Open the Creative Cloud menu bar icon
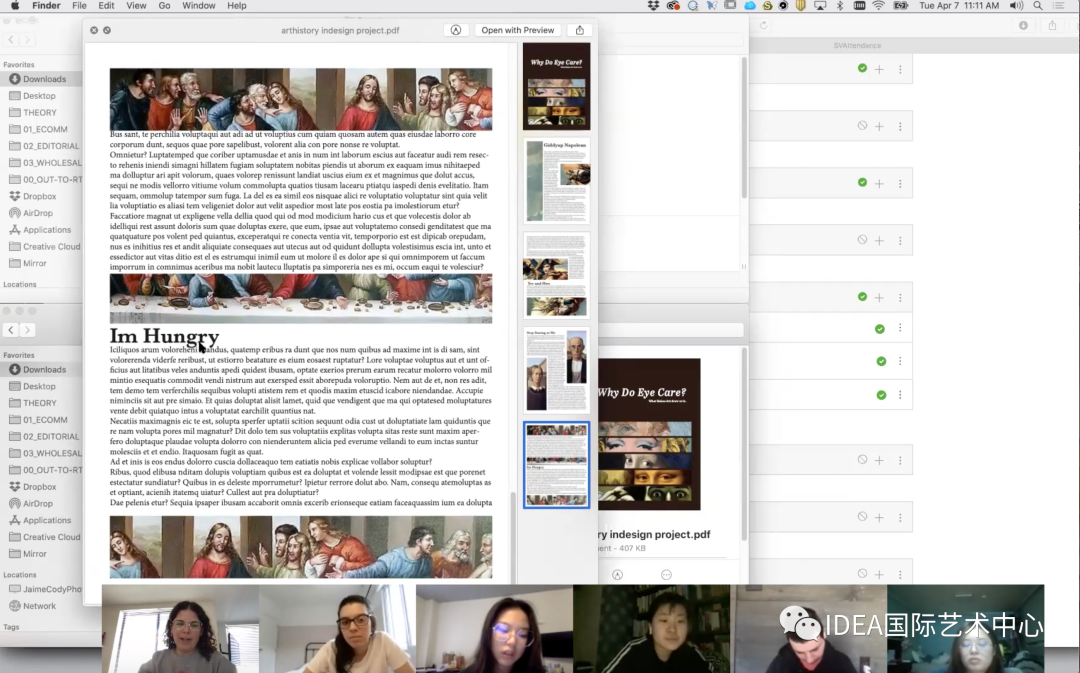 (x=673, y=6)
